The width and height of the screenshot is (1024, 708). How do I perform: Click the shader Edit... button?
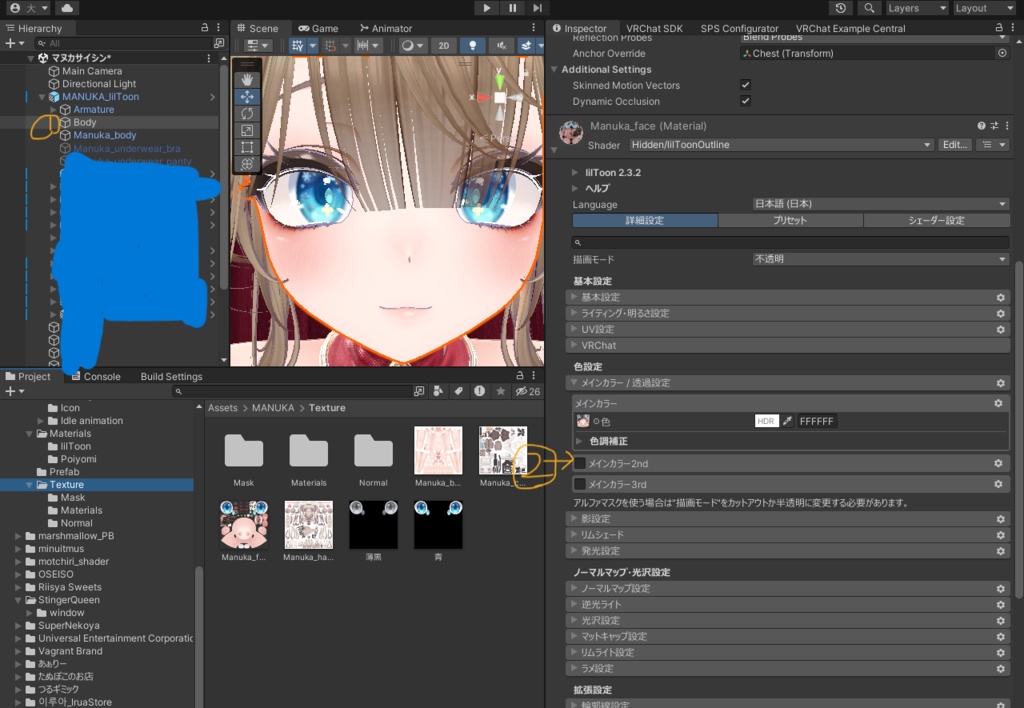pyautogui.click(x=954, y=145)
